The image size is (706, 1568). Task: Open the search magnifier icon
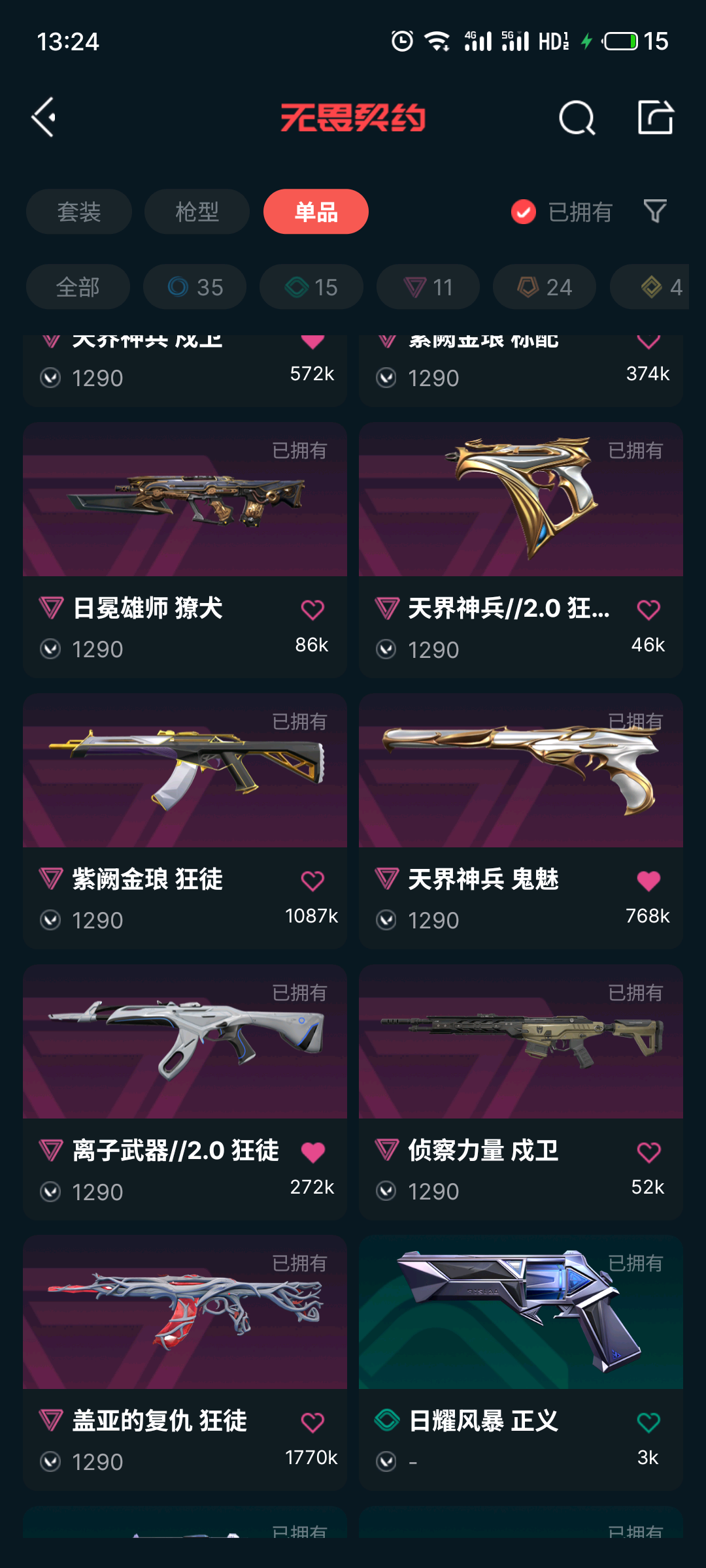tap(577, 118)
